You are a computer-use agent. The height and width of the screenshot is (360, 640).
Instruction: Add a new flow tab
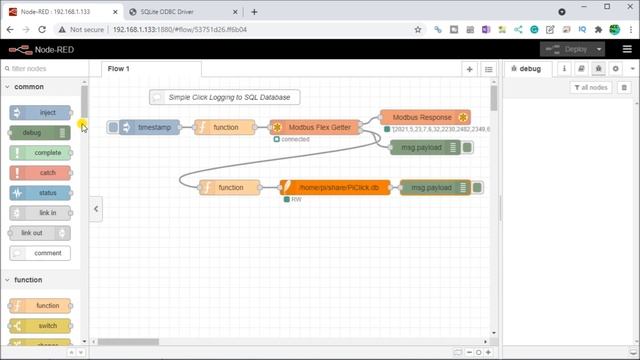469,69
